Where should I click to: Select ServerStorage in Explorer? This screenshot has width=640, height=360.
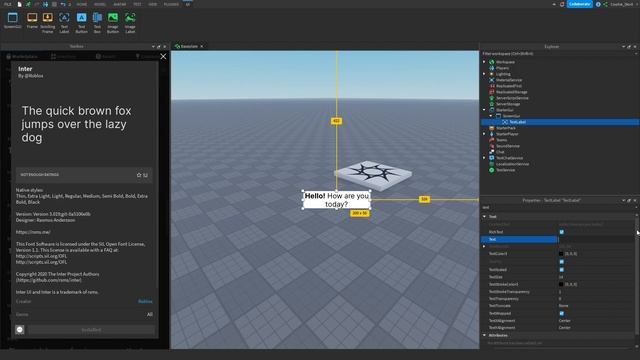508,104
